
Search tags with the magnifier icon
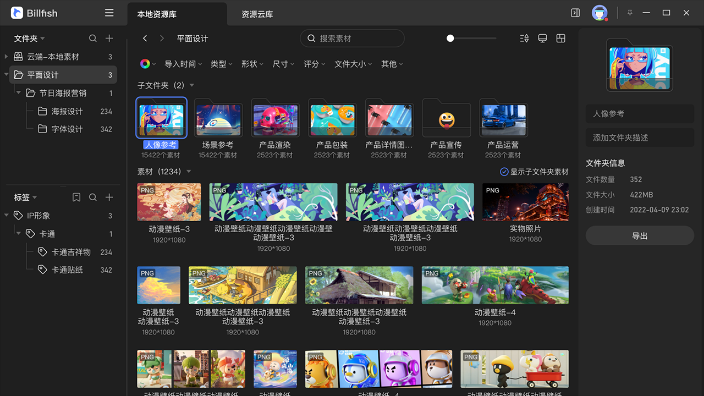[93, 198]
